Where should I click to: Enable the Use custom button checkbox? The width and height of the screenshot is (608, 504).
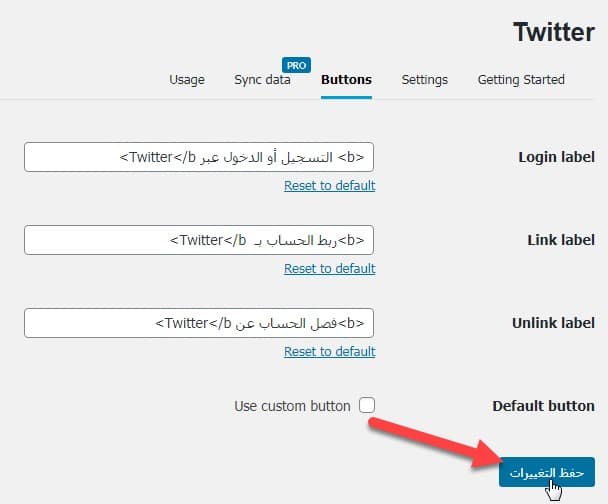click(367, 406)
